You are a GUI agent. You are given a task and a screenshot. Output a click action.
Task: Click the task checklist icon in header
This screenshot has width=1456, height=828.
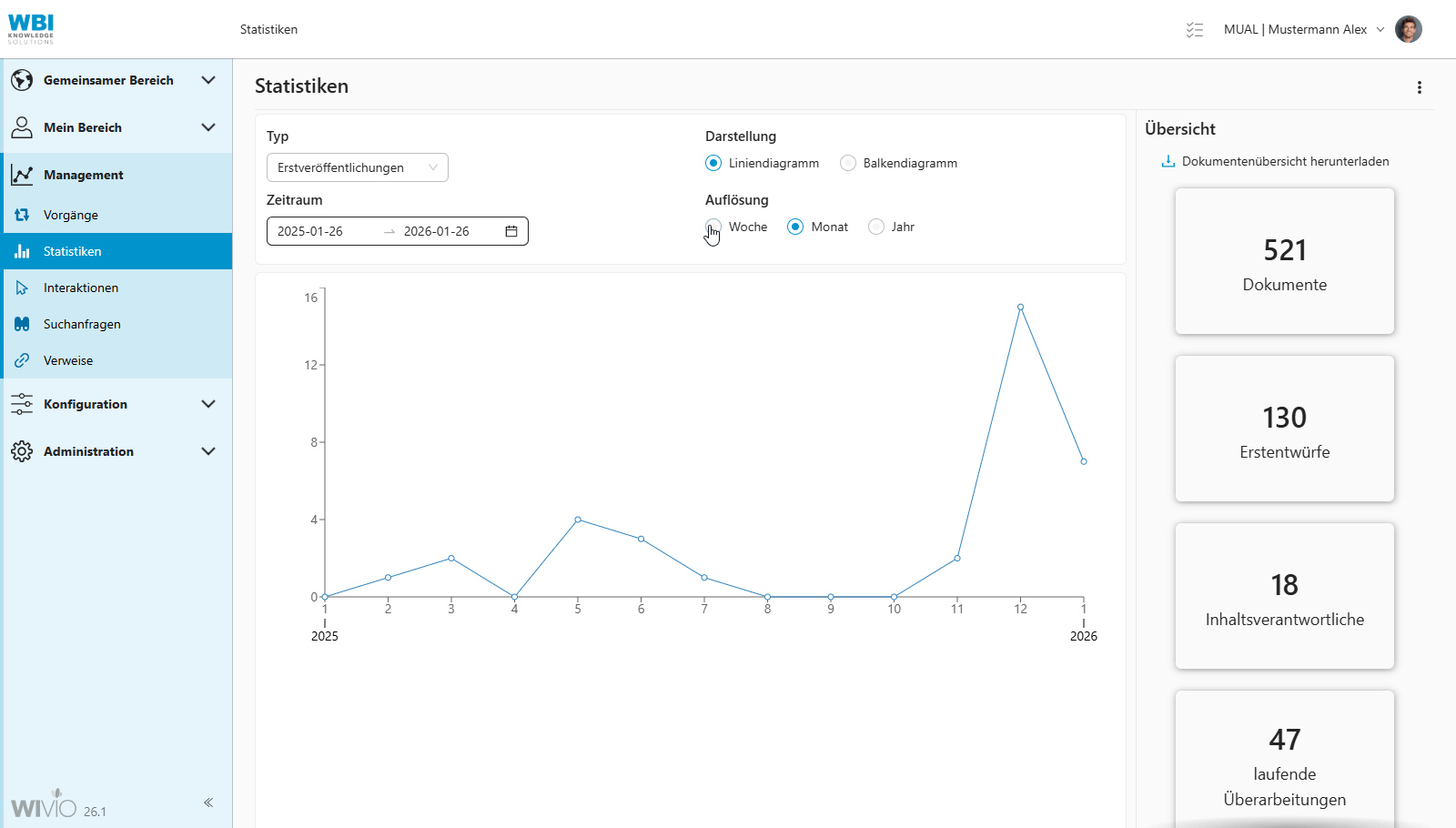[x=1195, y=30]
